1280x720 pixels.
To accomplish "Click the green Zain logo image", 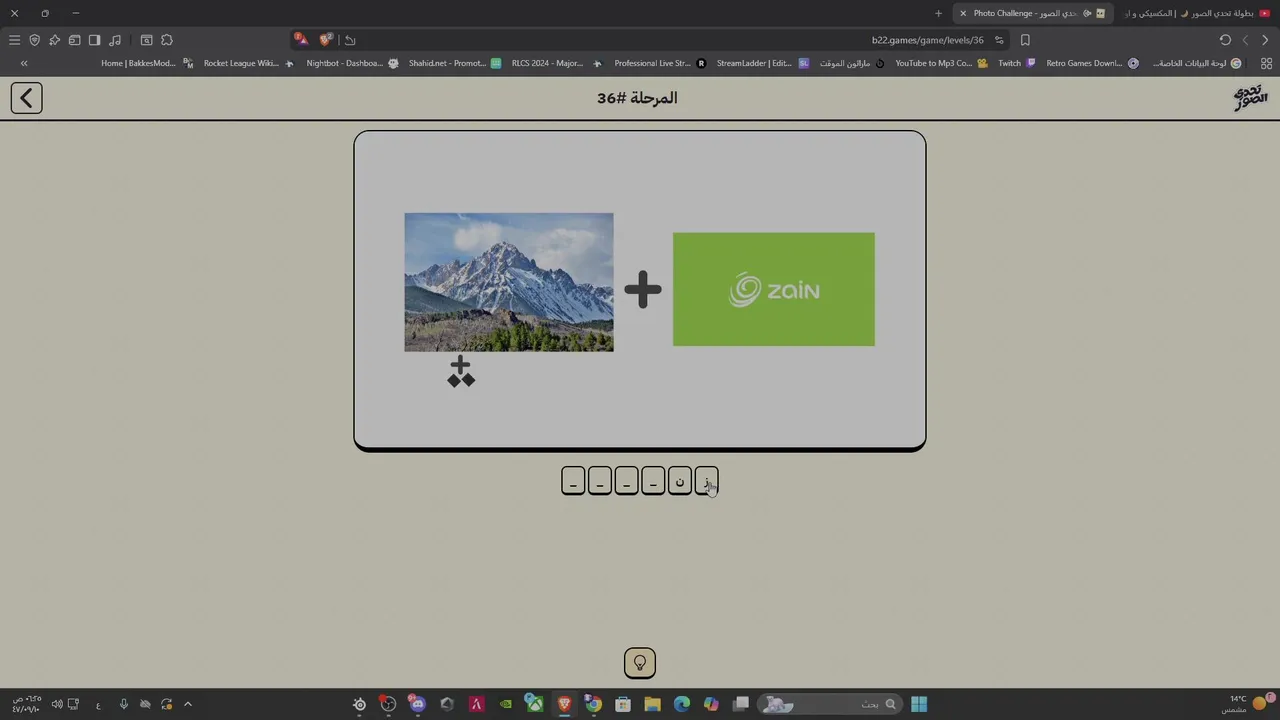I will (x=774, y=290).
